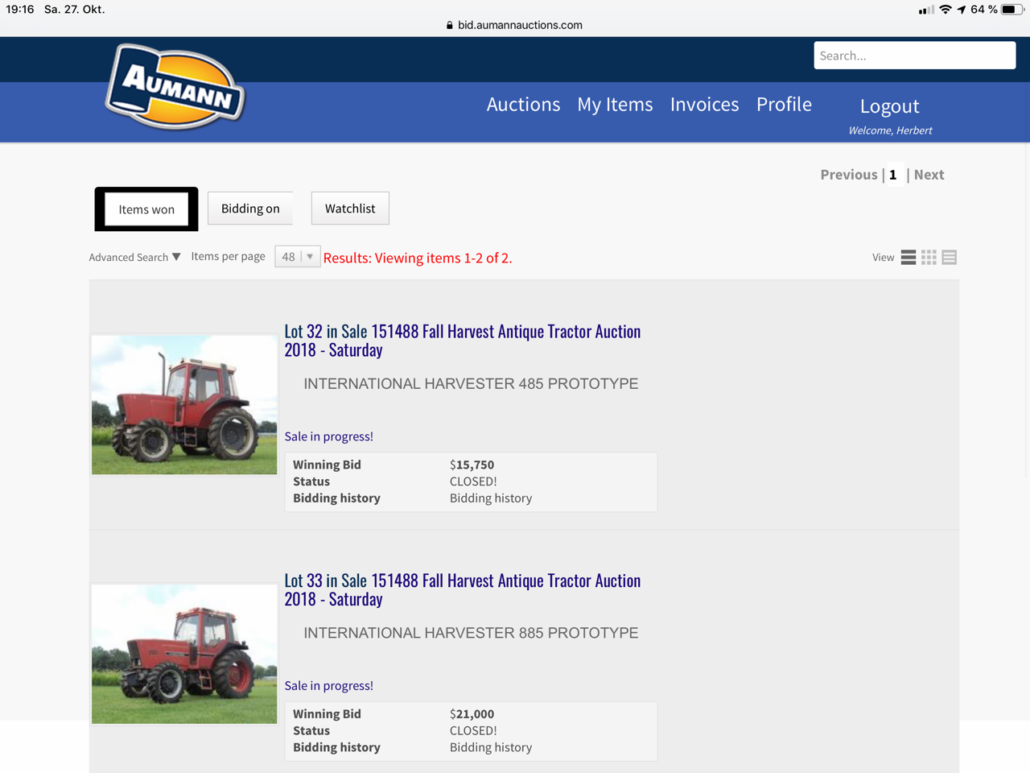The height and width of the screenshot is (773, 1030).
Task: Go to Previous results page
Action: [x=848, y=175]
